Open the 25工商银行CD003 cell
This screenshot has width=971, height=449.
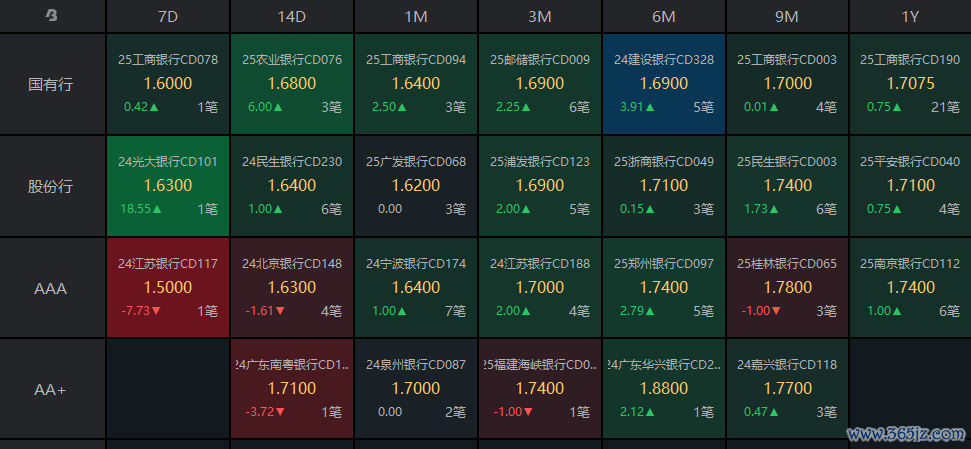click(786, 84)
